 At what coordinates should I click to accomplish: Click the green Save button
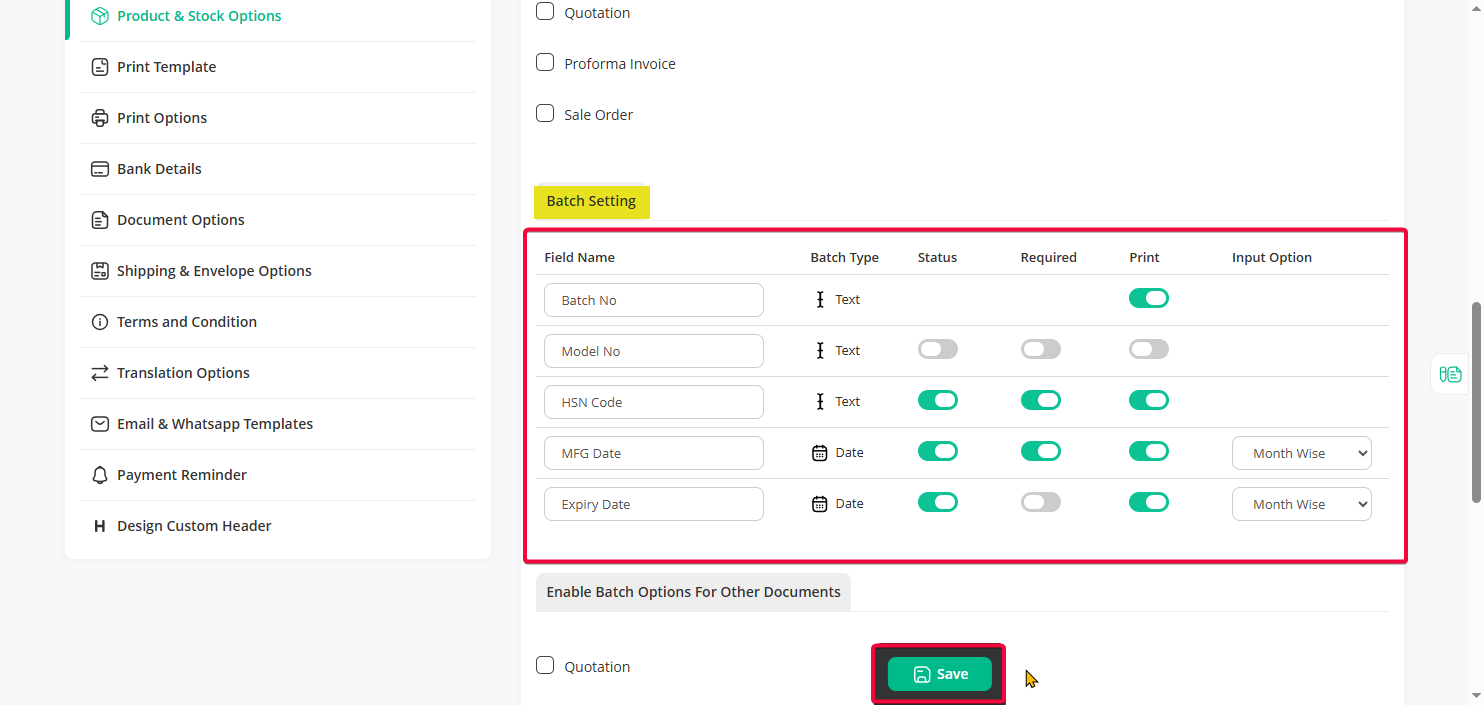pyautogui.click(x=939, y=674)
